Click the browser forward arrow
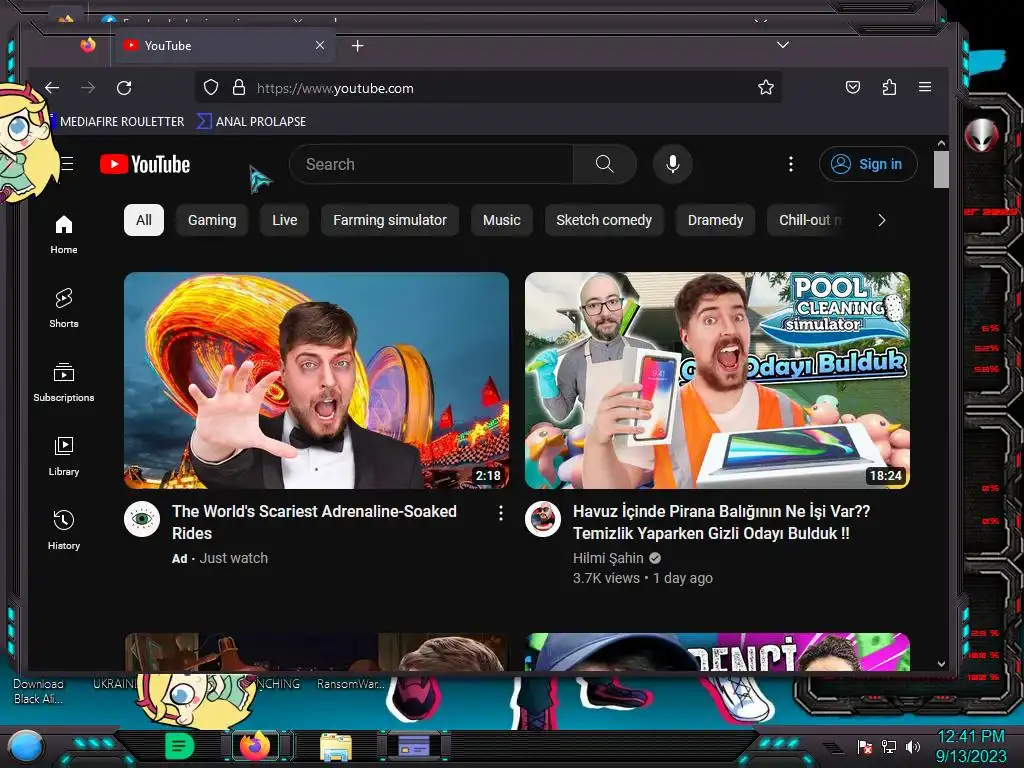The image size is (1024, 768). point(88,88)
